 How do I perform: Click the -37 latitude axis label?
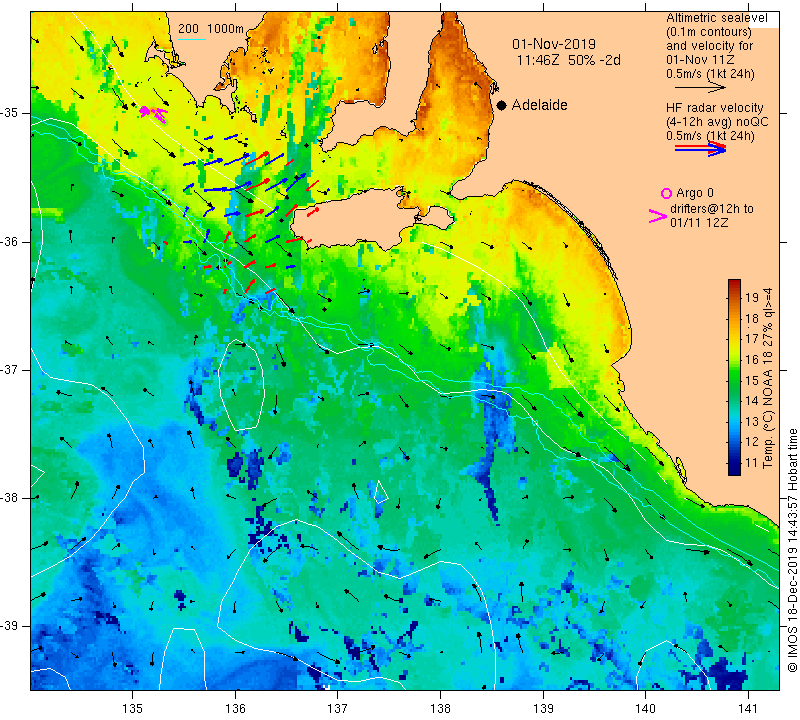pyautogui.click(x=10, y=369)
